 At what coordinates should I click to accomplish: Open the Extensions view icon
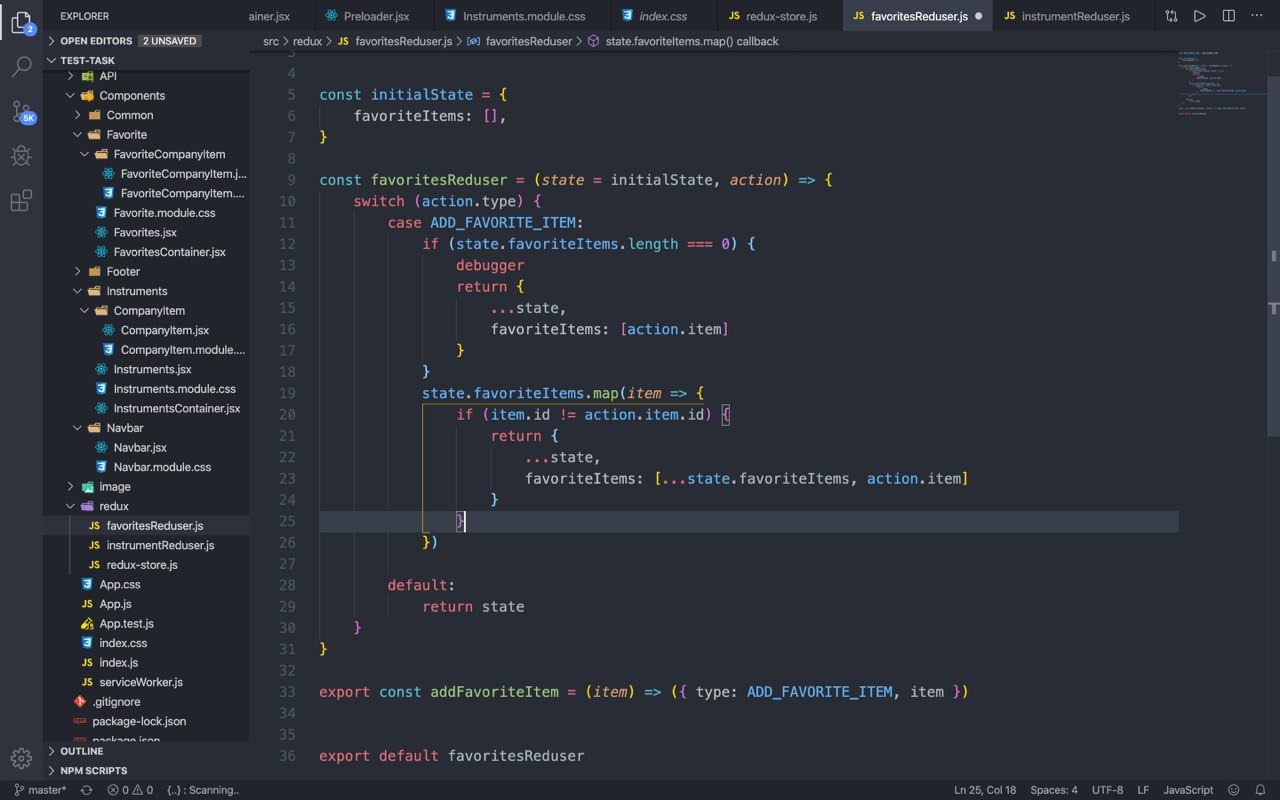(x=21, y=201)
